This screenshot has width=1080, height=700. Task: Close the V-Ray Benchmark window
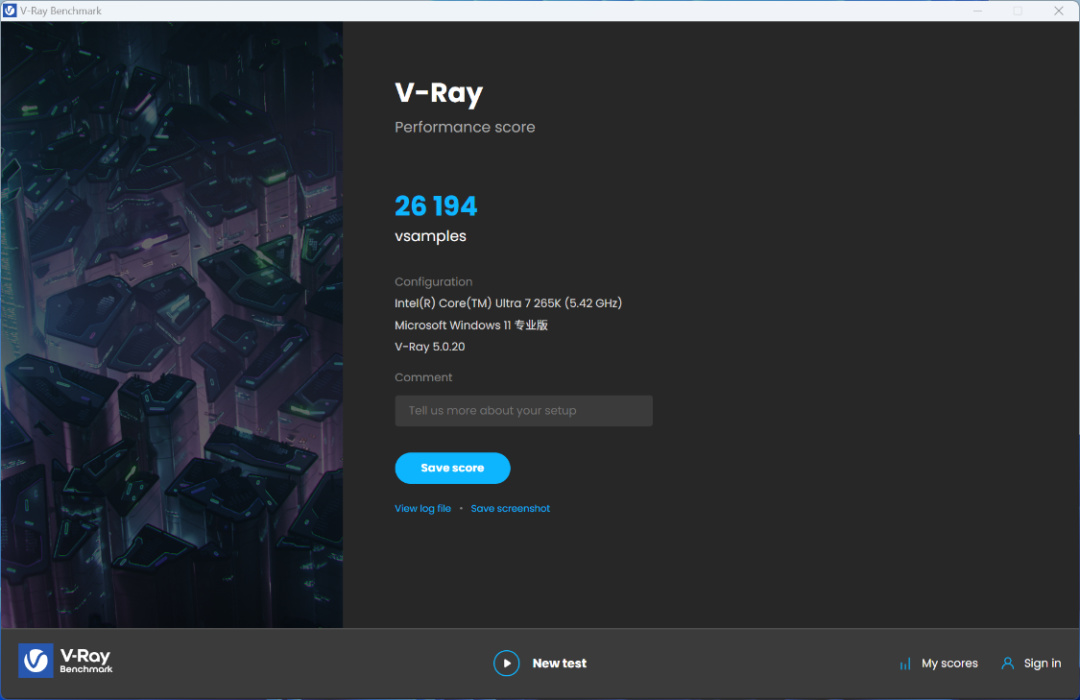[1059, 10]
